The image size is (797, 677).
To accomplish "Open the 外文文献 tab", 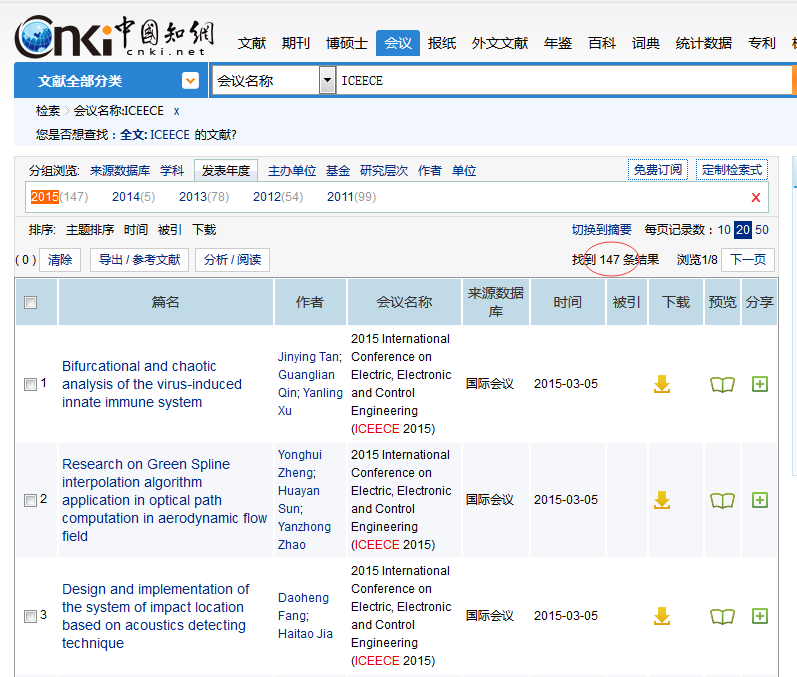I will [500, 43].
